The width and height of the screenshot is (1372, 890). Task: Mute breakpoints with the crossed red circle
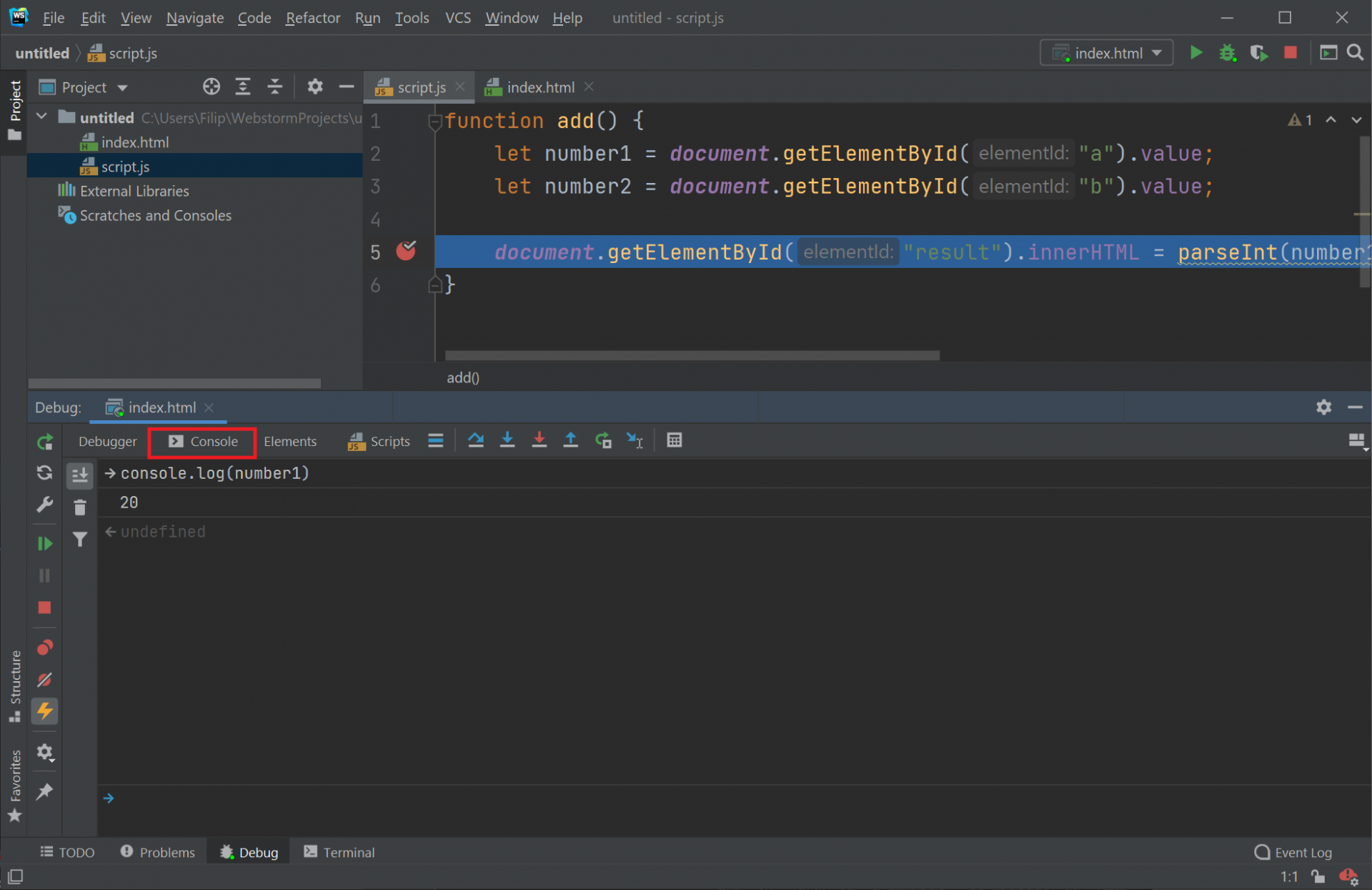point(44,680)
